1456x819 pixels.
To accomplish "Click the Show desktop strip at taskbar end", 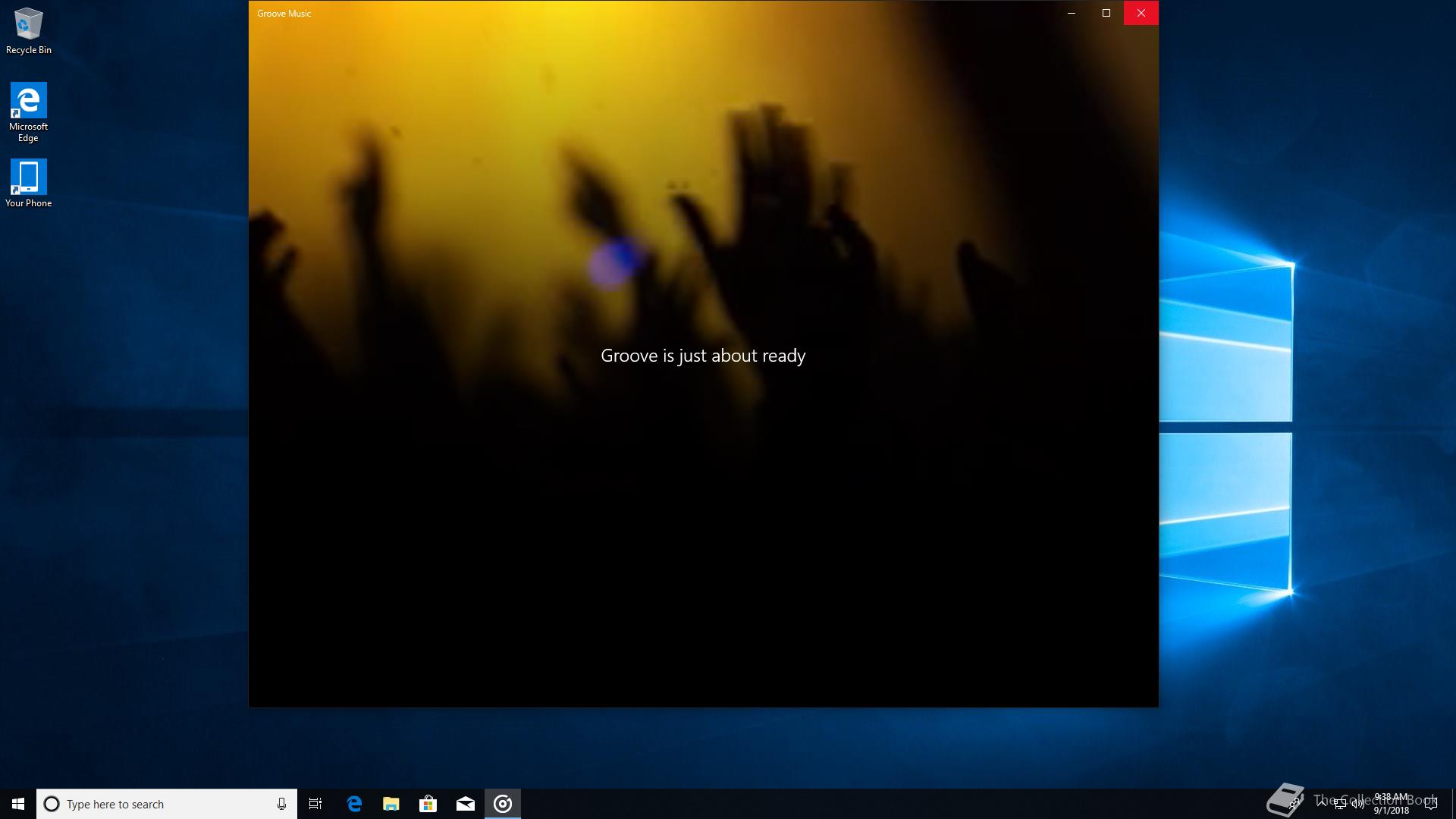I will [1453, 804].
